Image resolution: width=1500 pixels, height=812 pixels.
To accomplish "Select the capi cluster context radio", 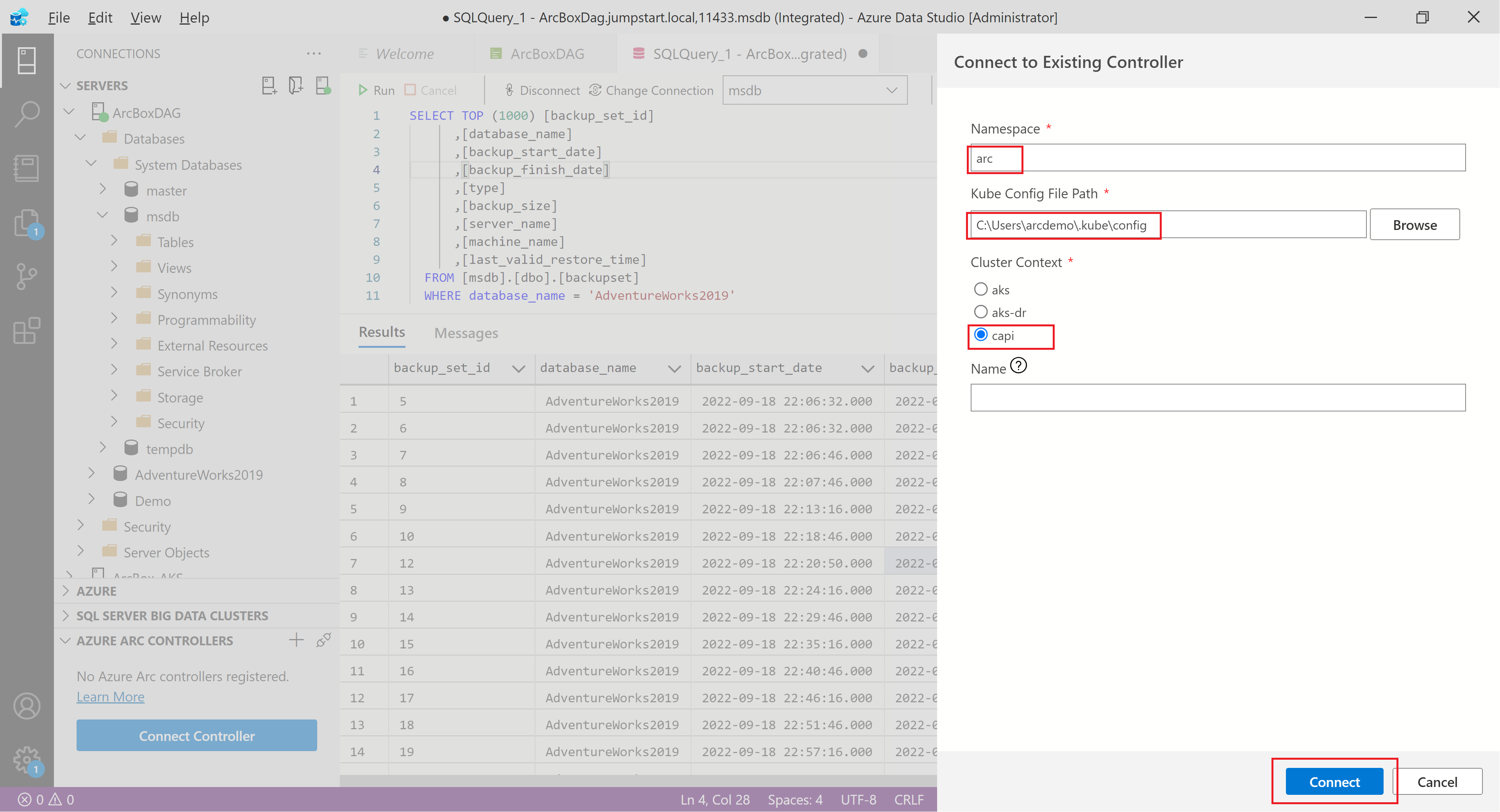I will point(980,335).
